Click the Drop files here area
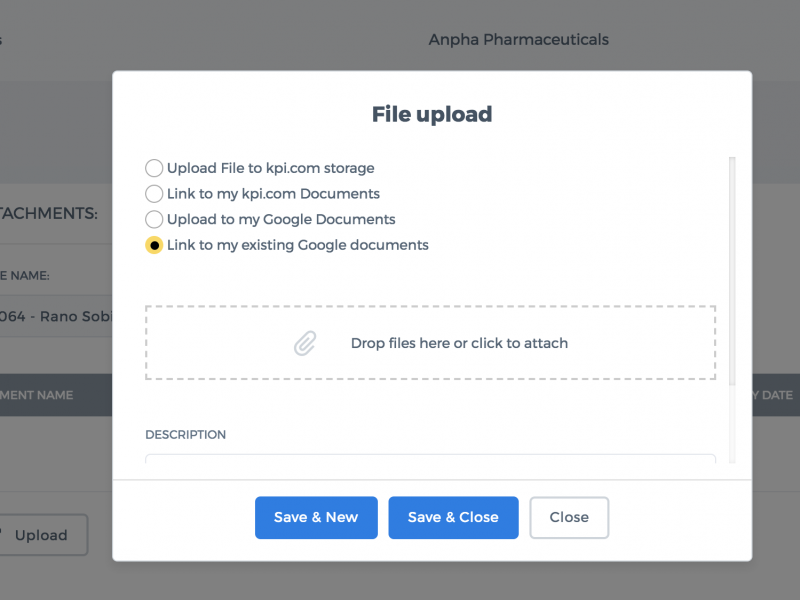 tap(431, 343)
